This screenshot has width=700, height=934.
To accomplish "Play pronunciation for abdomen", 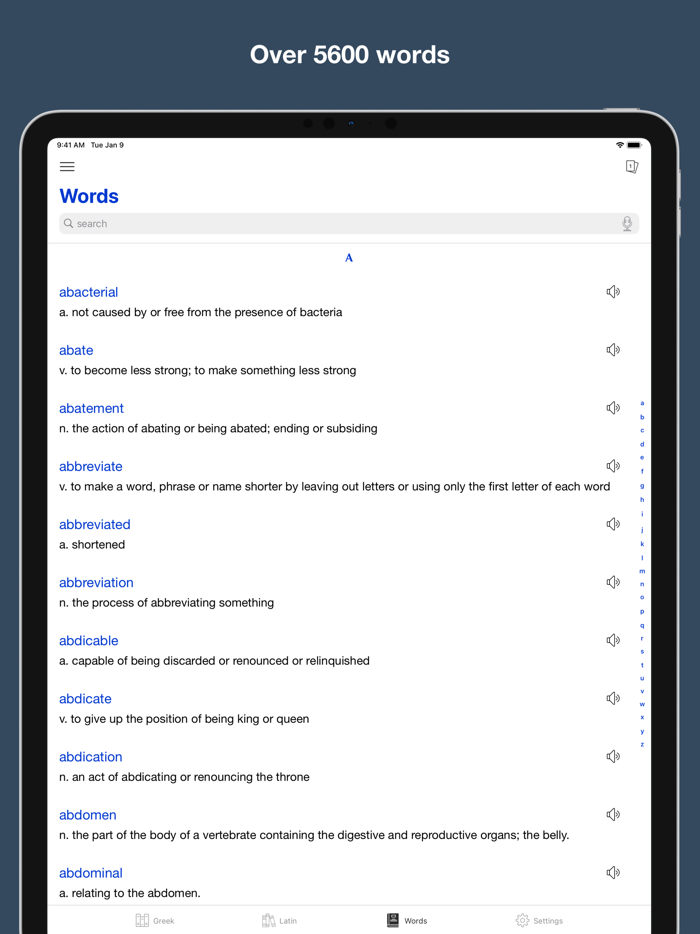I will (613, 814).
